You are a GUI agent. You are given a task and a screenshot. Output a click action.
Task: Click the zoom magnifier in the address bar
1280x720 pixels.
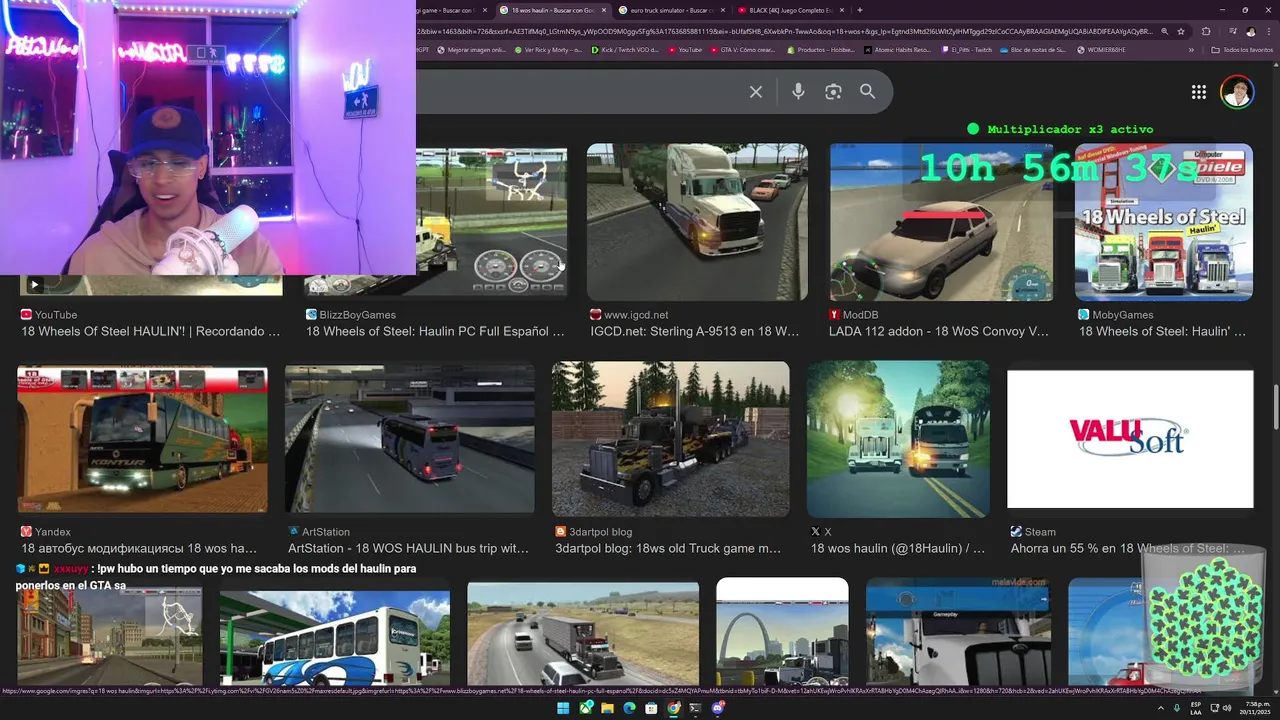[1164, 31]
